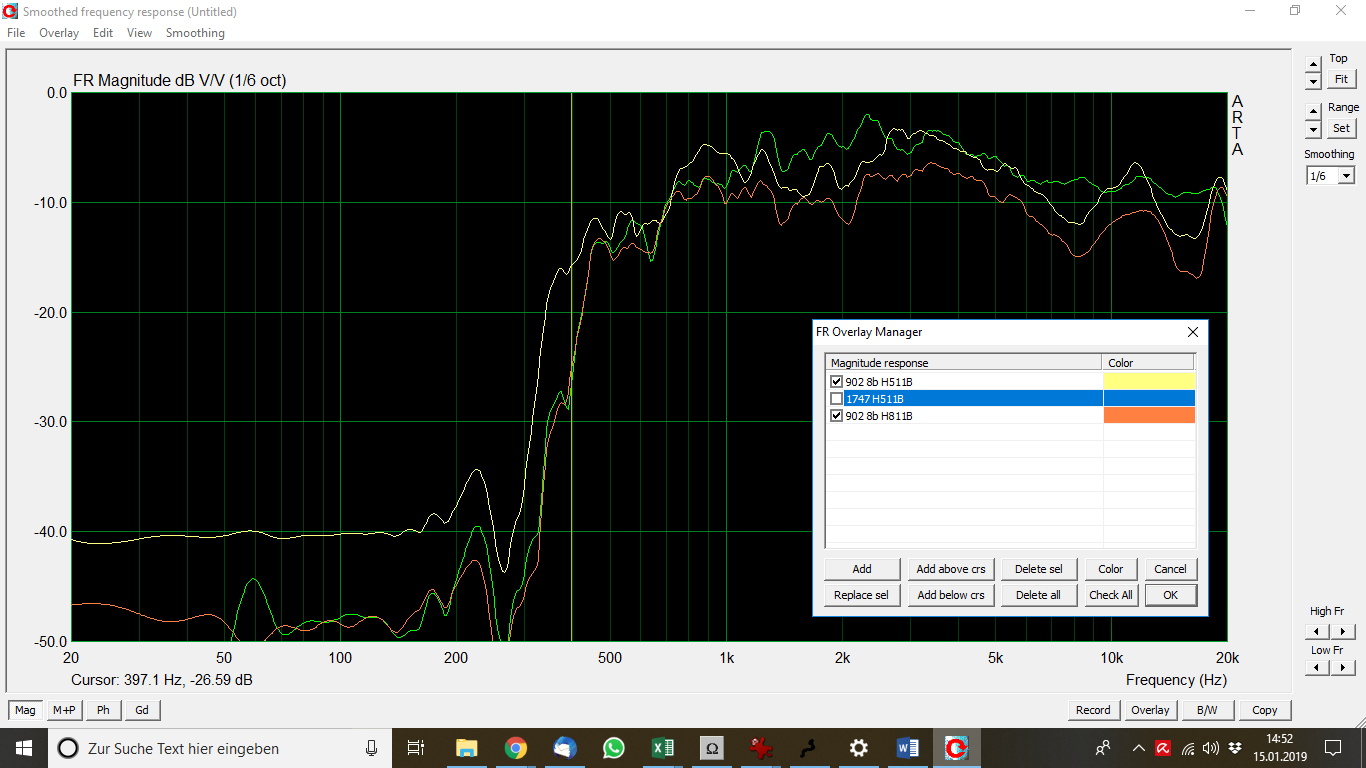Show hidden system tray icons
The height and width of the screenshot is (768, 1366).
tap(1138, 748)
